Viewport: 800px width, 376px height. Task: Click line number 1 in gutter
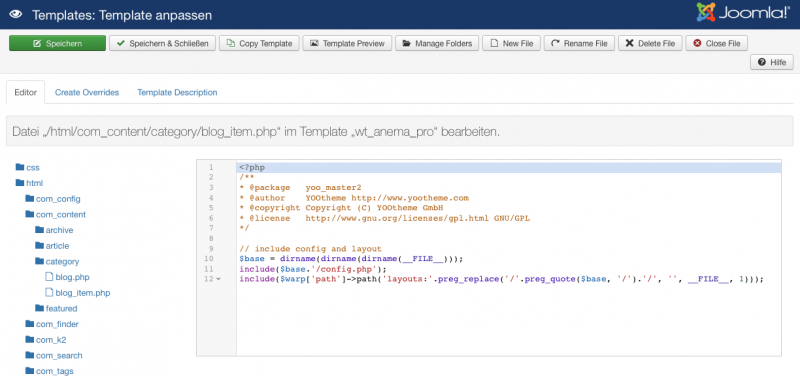click(x=211, y=167)
